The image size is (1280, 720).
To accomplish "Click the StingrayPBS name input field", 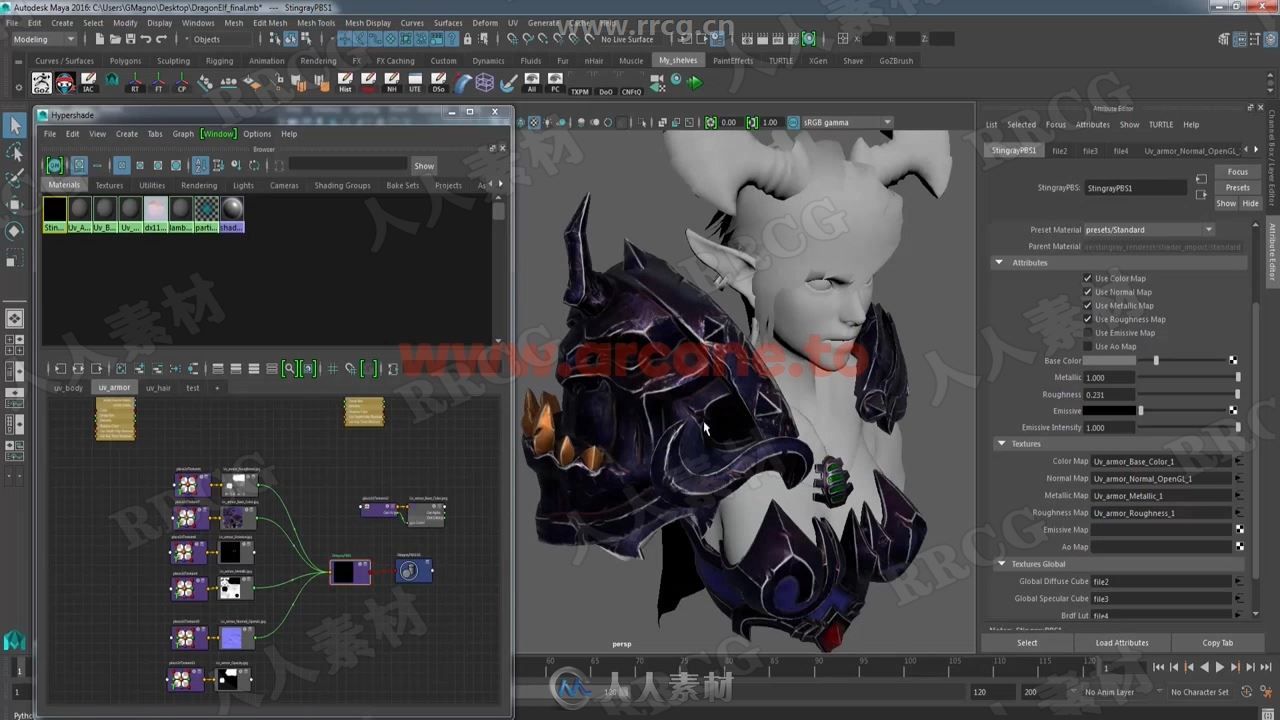I will click(x=1135, y=188).
